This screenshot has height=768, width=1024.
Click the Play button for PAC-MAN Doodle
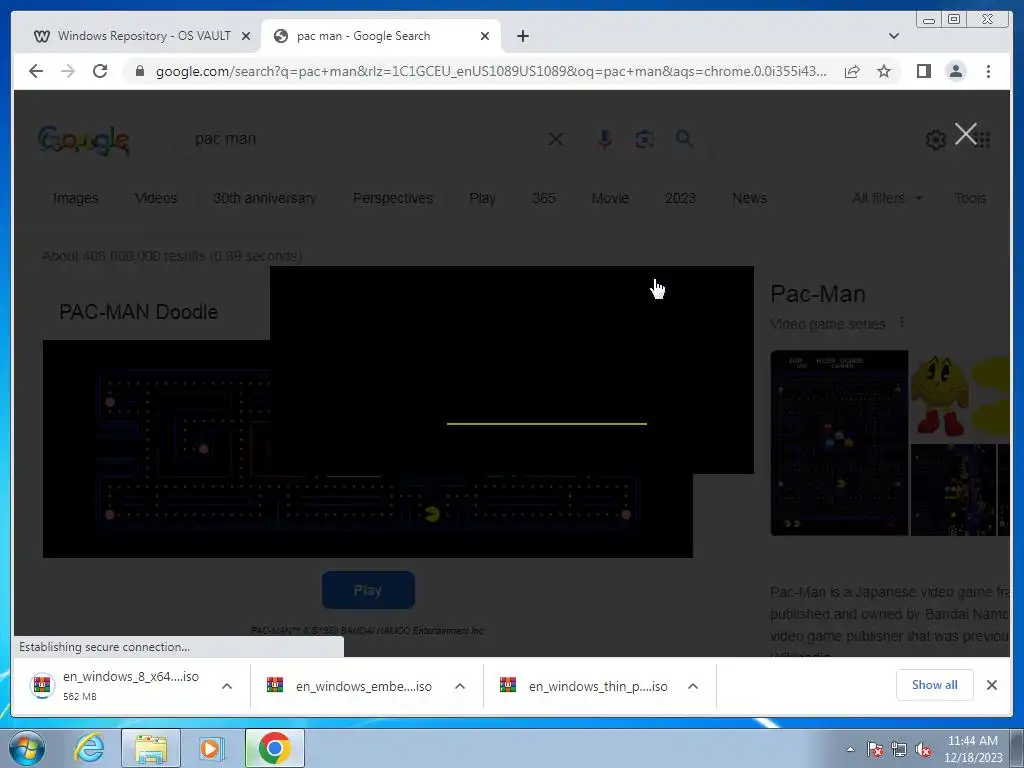click(368, 590)
